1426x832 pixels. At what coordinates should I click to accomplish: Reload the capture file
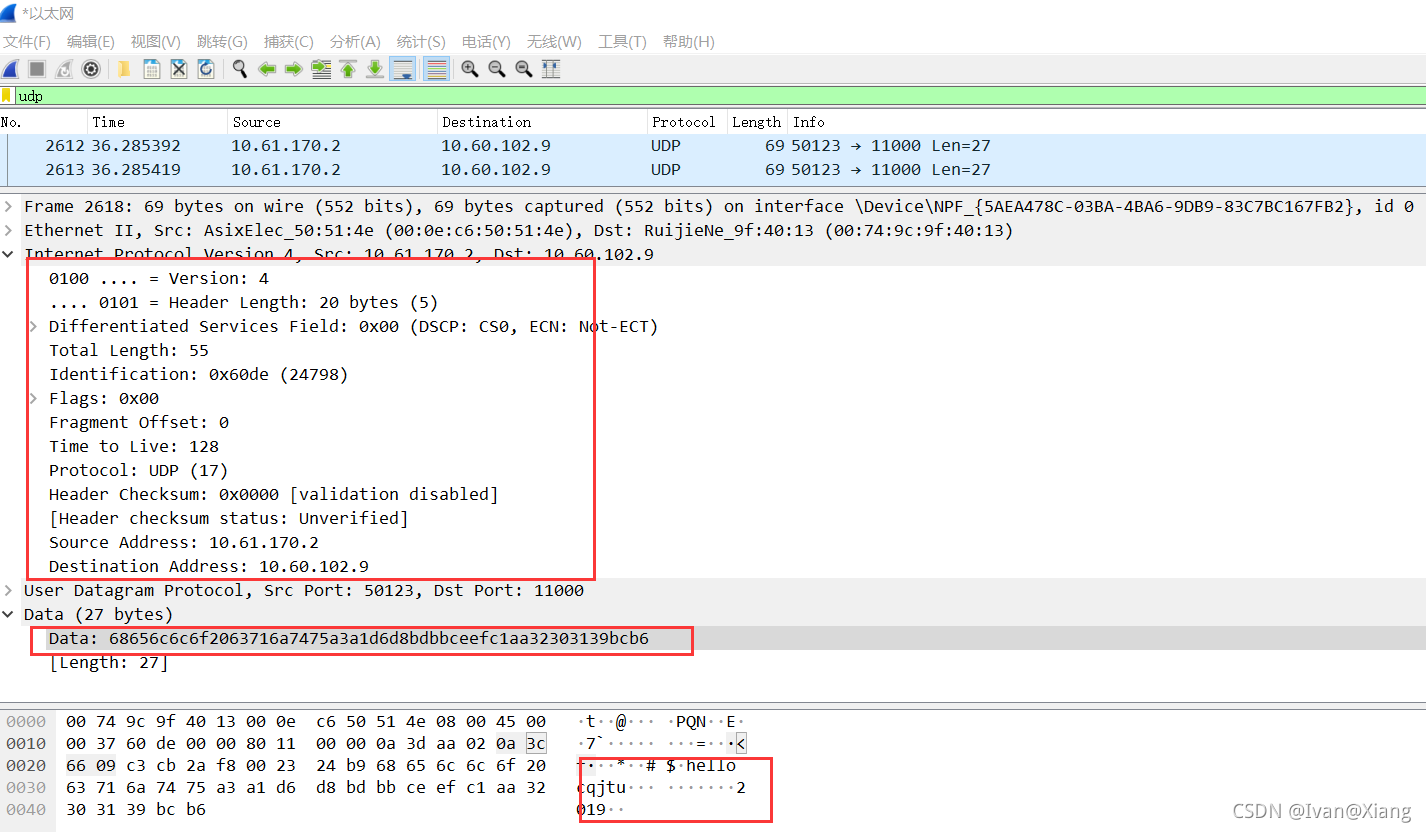click(x=205, y=69)
